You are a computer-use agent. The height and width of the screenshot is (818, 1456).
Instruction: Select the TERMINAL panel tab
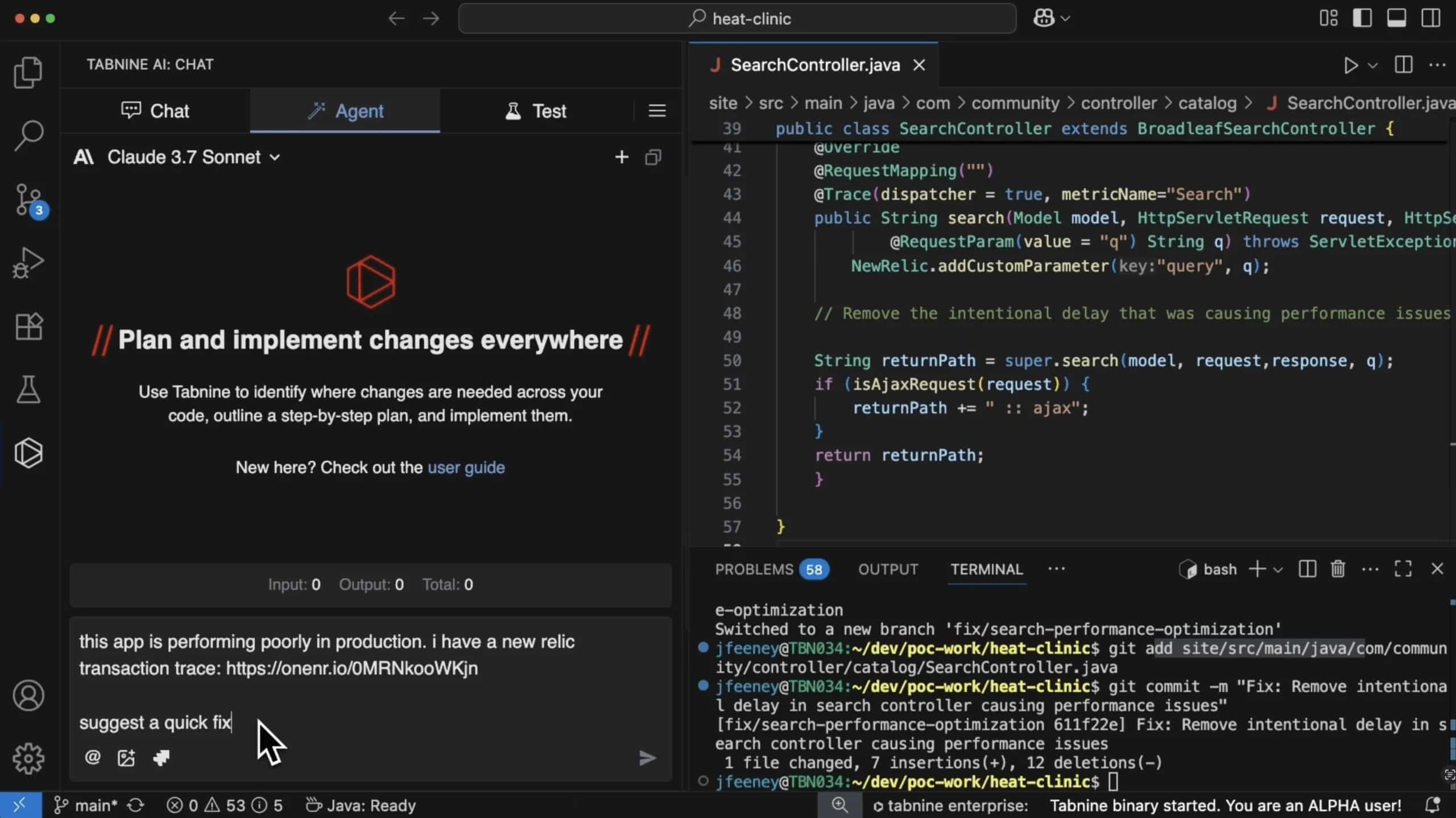[x=986, y=569]
